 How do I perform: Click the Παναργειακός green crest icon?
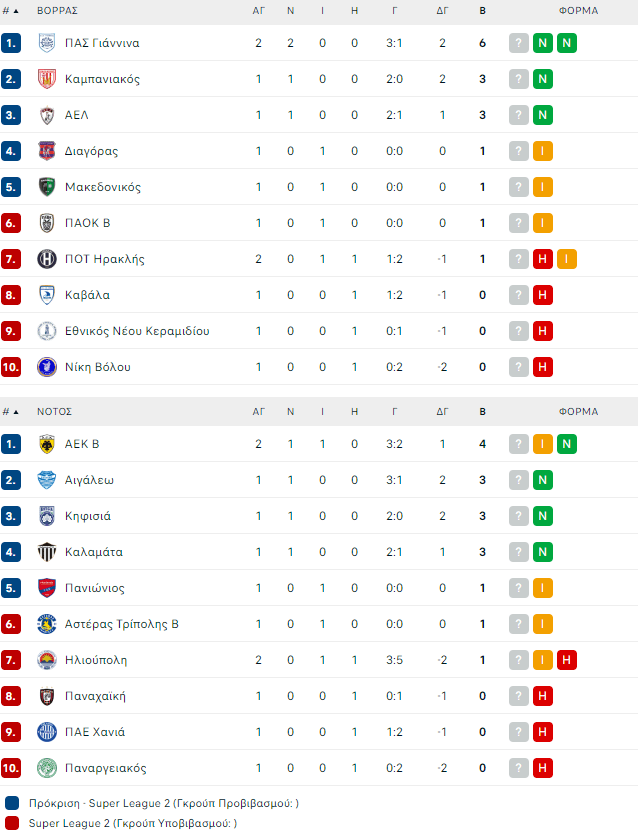tap(46, 768)
